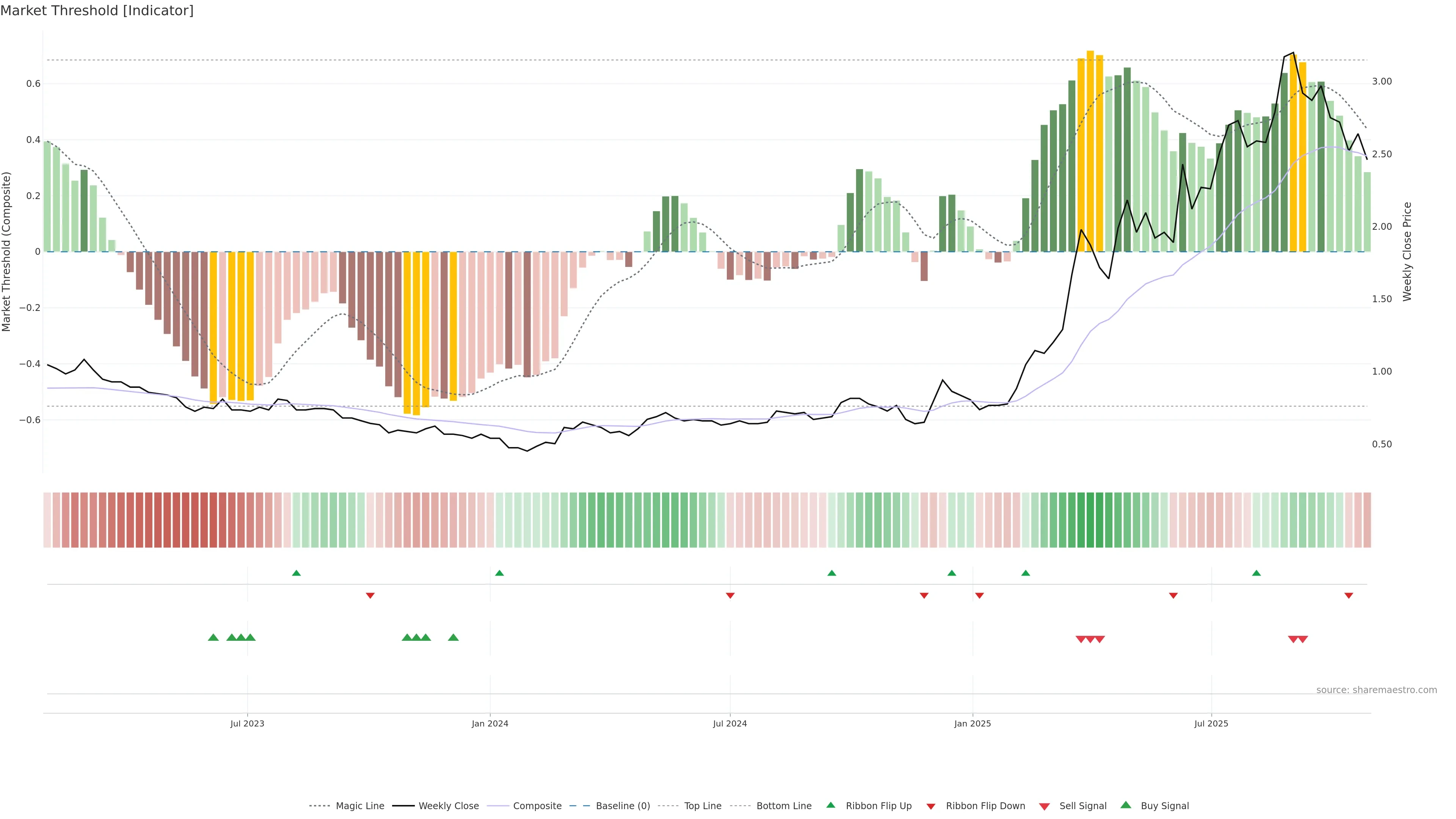
Task: Click the ribbon flip up marker after Jul 2025
Action: tap(1256, 573)
